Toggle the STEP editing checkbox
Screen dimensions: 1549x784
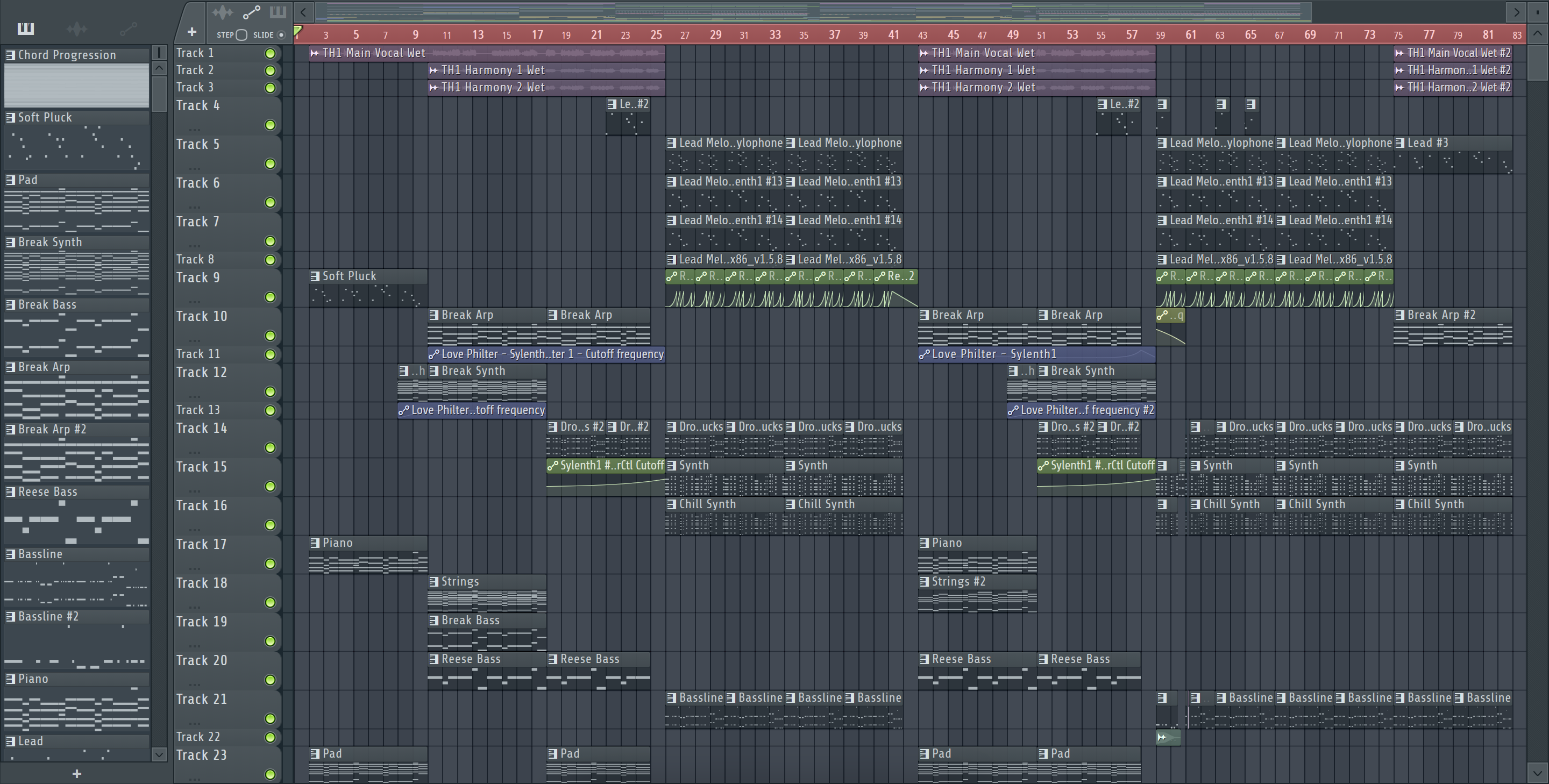[241, 35]
